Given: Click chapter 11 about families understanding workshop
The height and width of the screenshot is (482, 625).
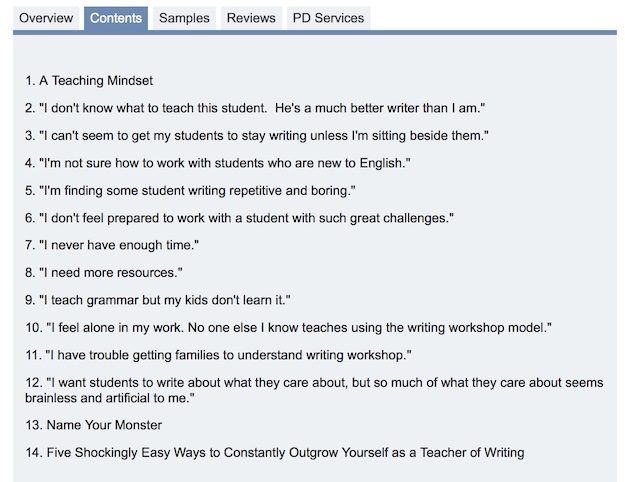Looking at the screenshot, I should click(218, 355).
